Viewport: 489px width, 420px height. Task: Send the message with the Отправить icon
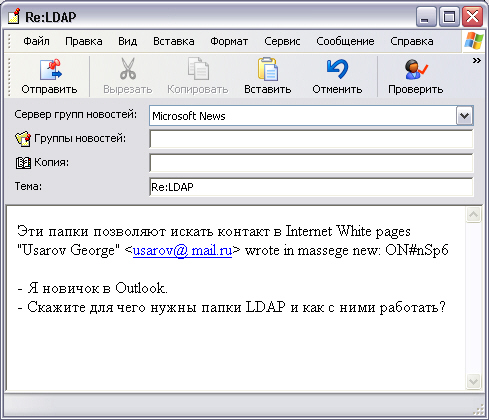50,70
